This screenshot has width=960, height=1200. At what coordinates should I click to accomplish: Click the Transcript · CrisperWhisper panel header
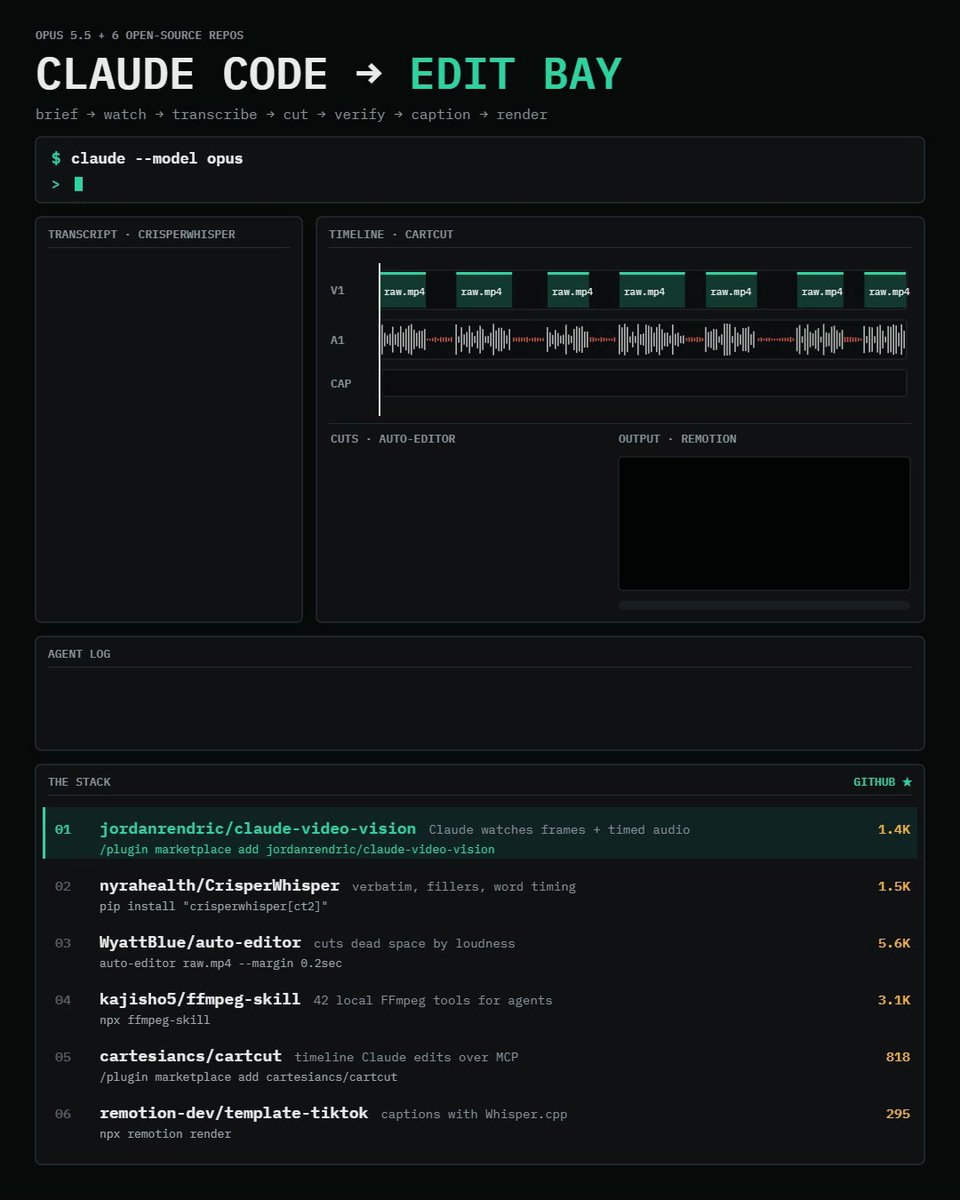[142, 235]
